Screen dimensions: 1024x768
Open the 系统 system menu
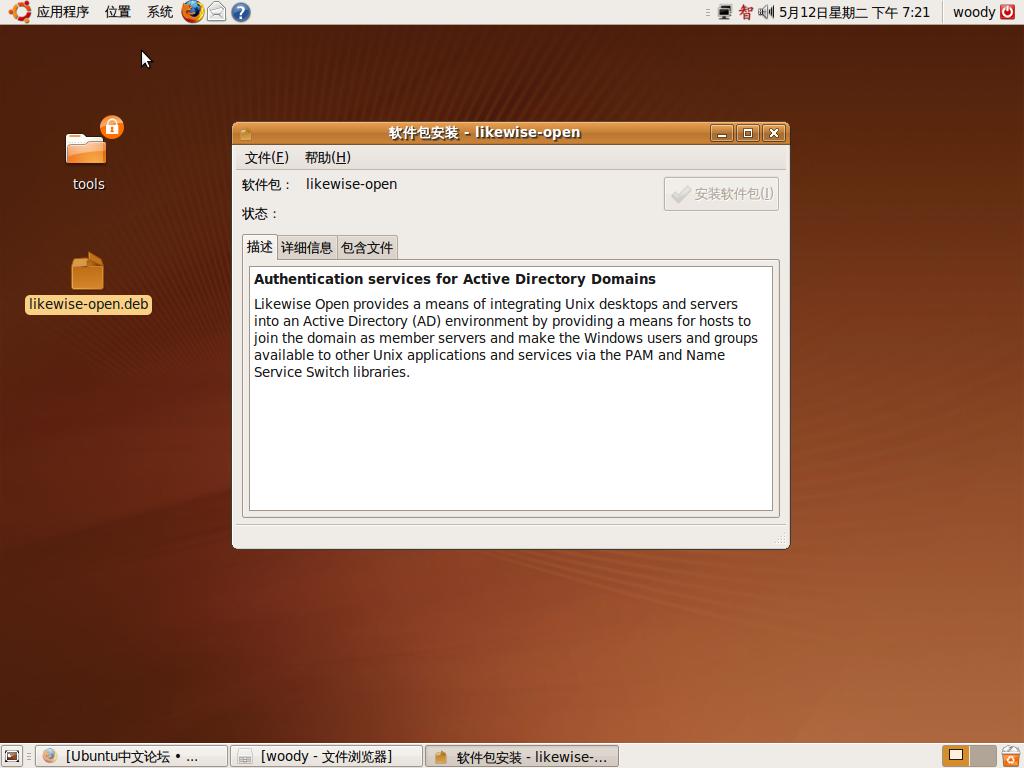click(159, 12)
